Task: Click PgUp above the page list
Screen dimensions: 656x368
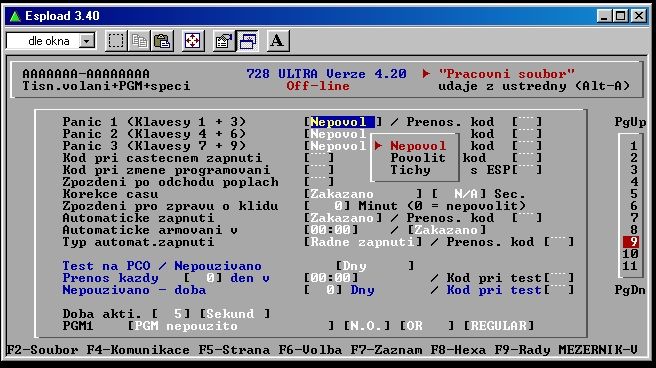Action: pos(630,122)
